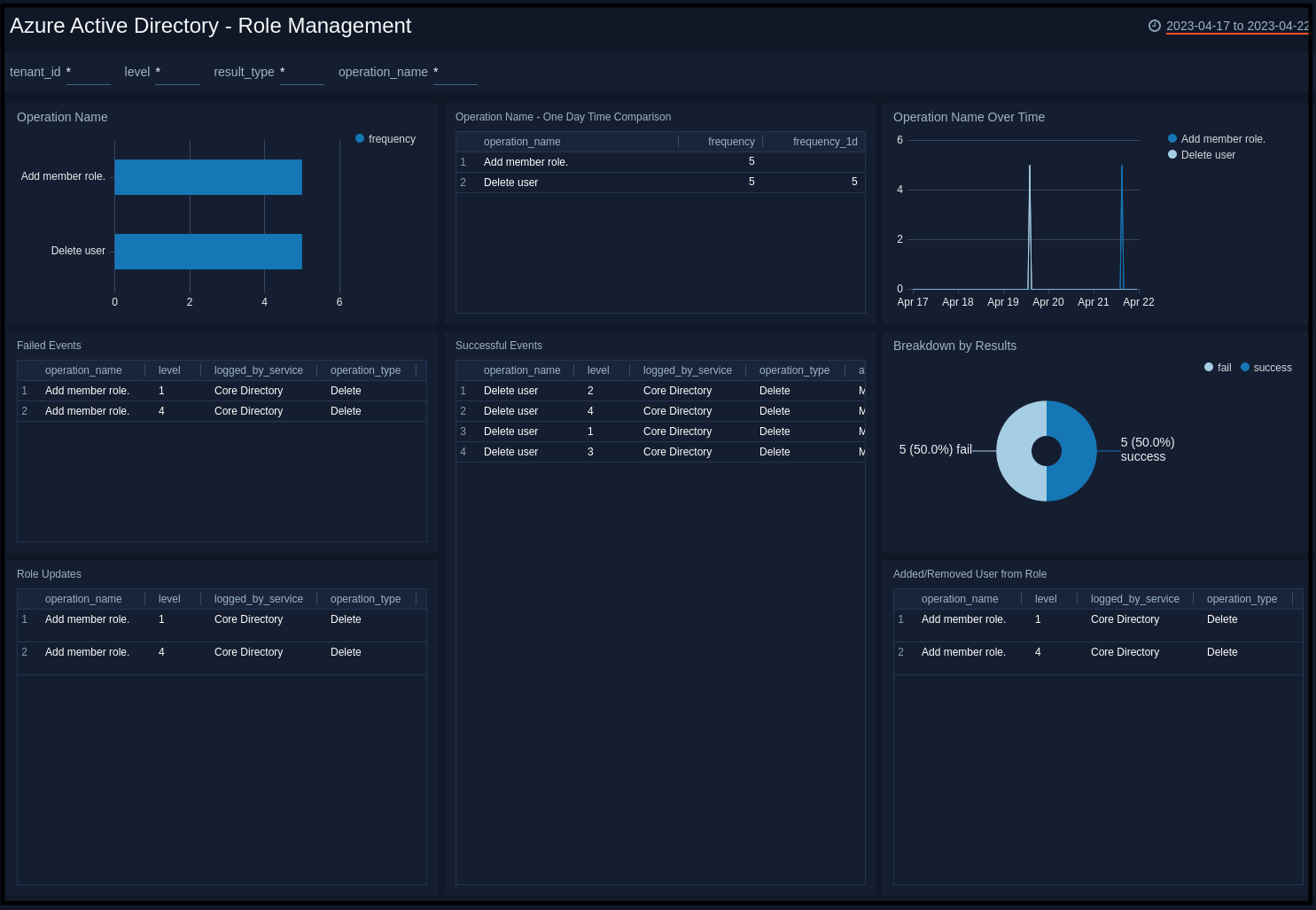Click the Add member role. bar in bar chart

pyautogui.click(x=208, y=177)
